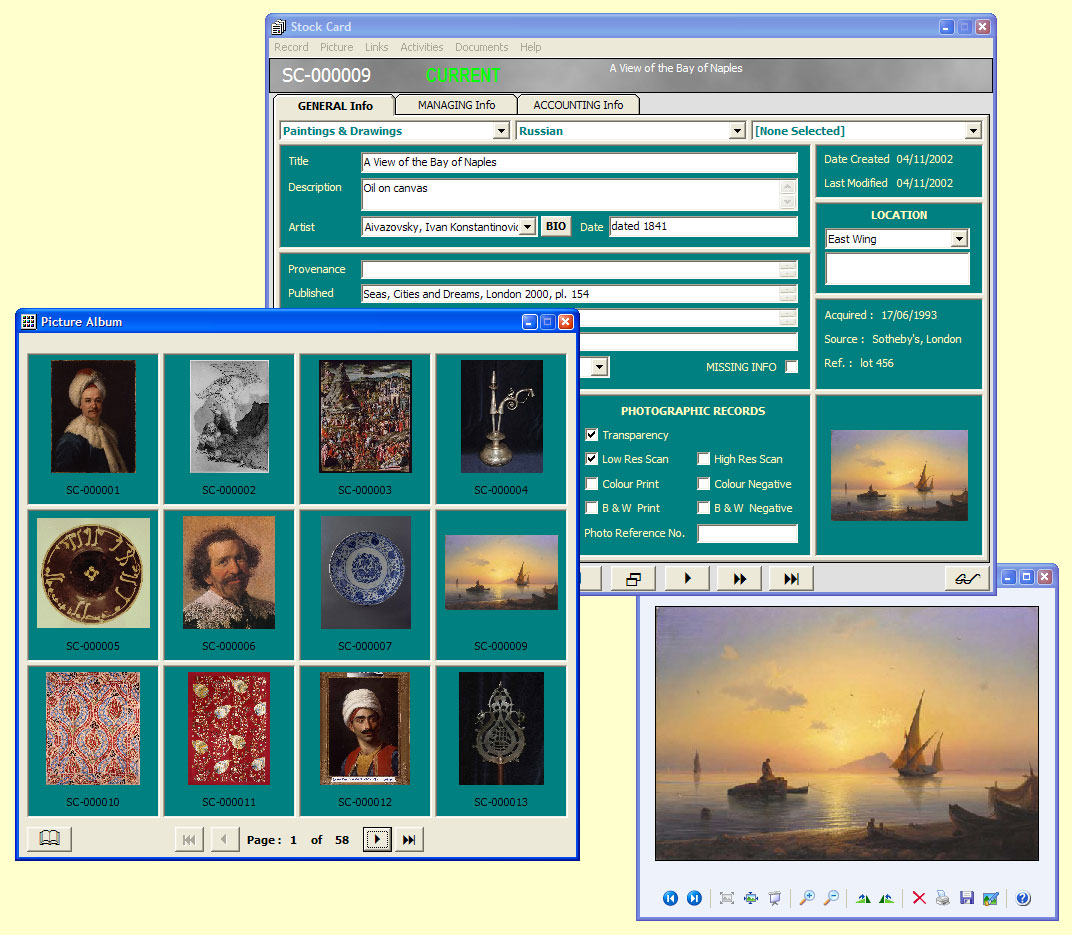
Task: Click the fit-to-window icon in the viewer
Action: click(751, 898)
